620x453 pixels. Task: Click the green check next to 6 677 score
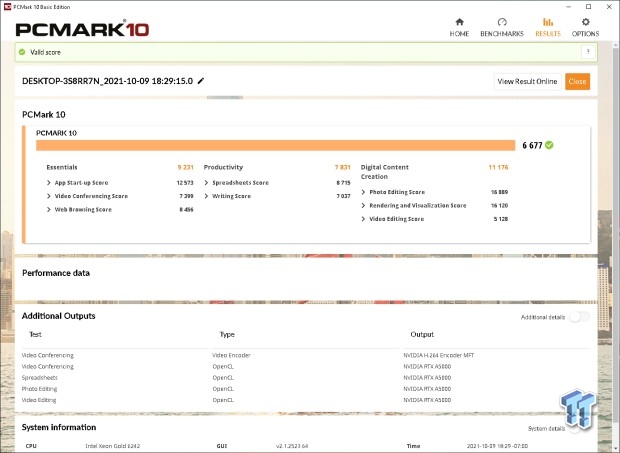[549, 145]
